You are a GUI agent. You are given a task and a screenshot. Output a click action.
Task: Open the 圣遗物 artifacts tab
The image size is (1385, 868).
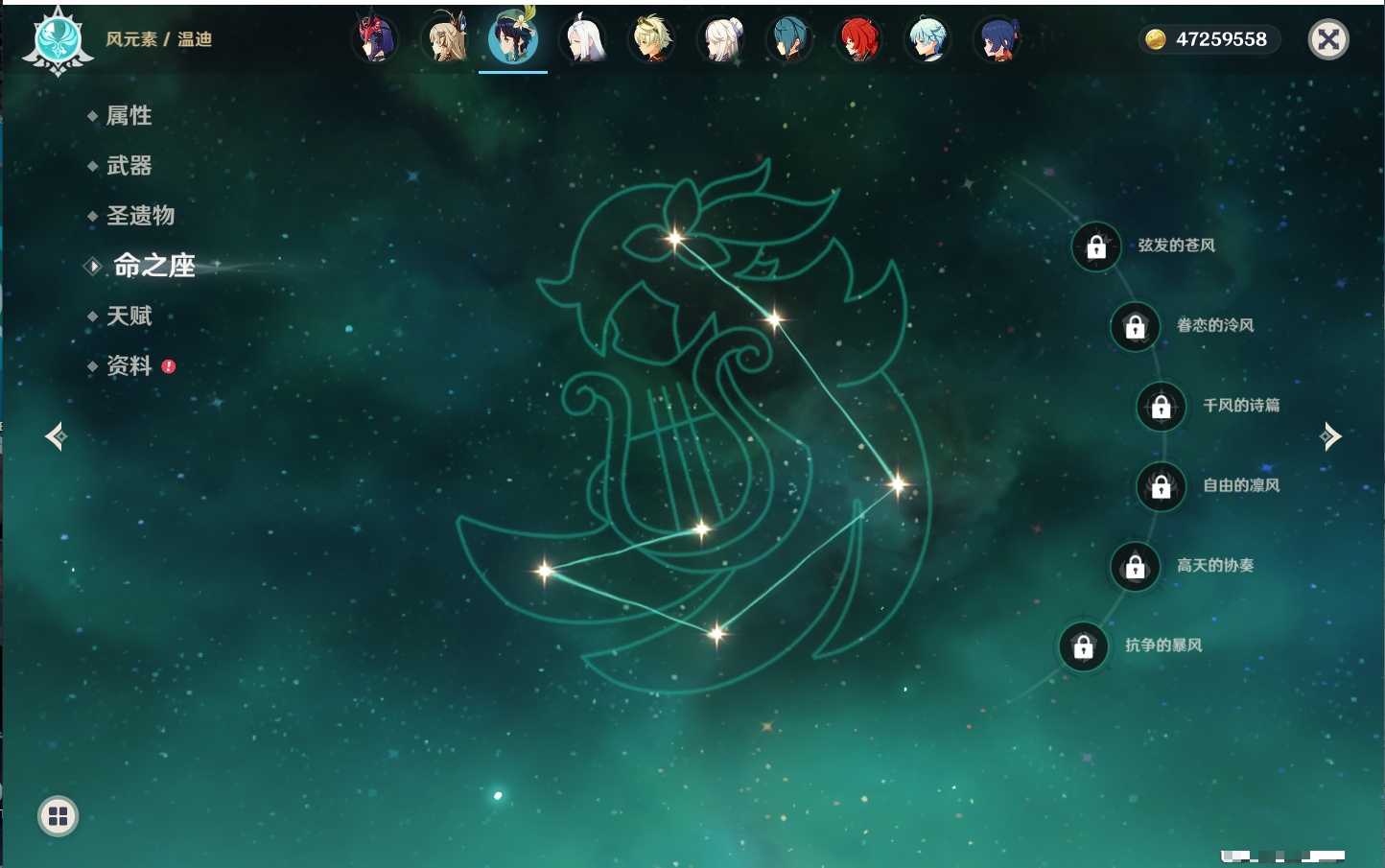tap(140, 216)
